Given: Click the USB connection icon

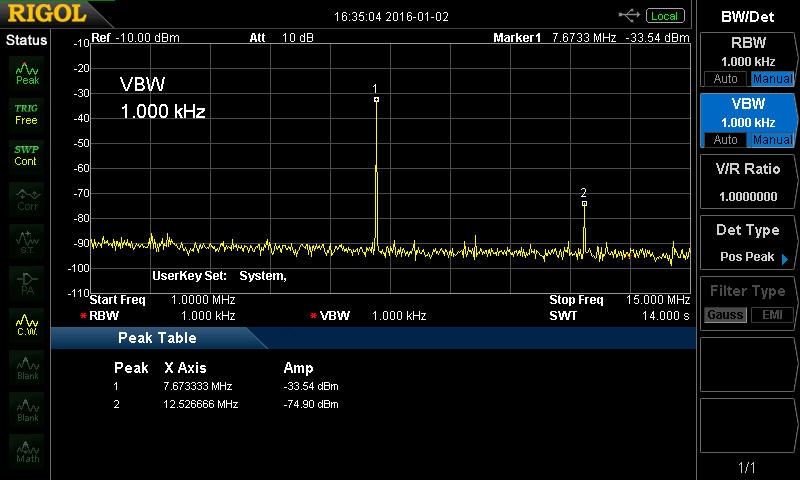Looking at the screenshot, I should 629,15.
